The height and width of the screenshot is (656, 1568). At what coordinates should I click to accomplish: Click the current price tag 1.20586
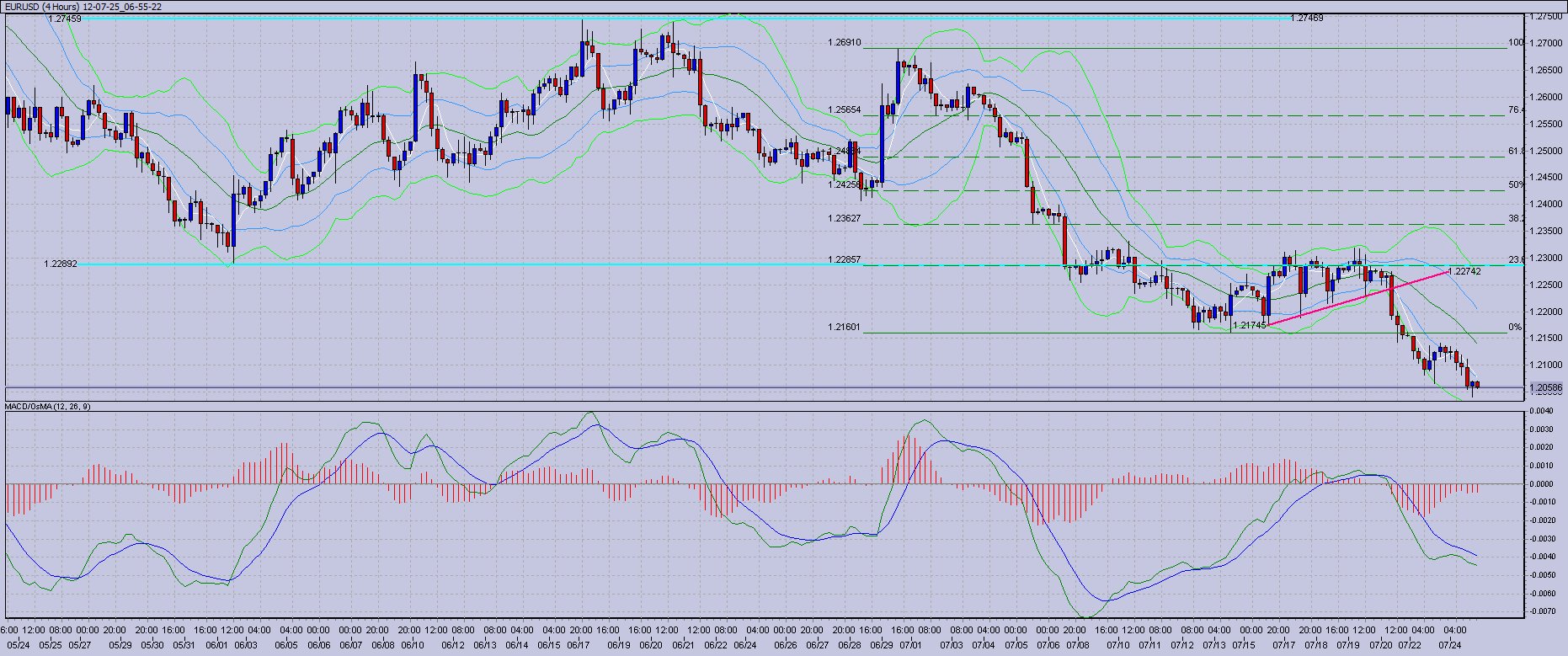coord(1546,388)
